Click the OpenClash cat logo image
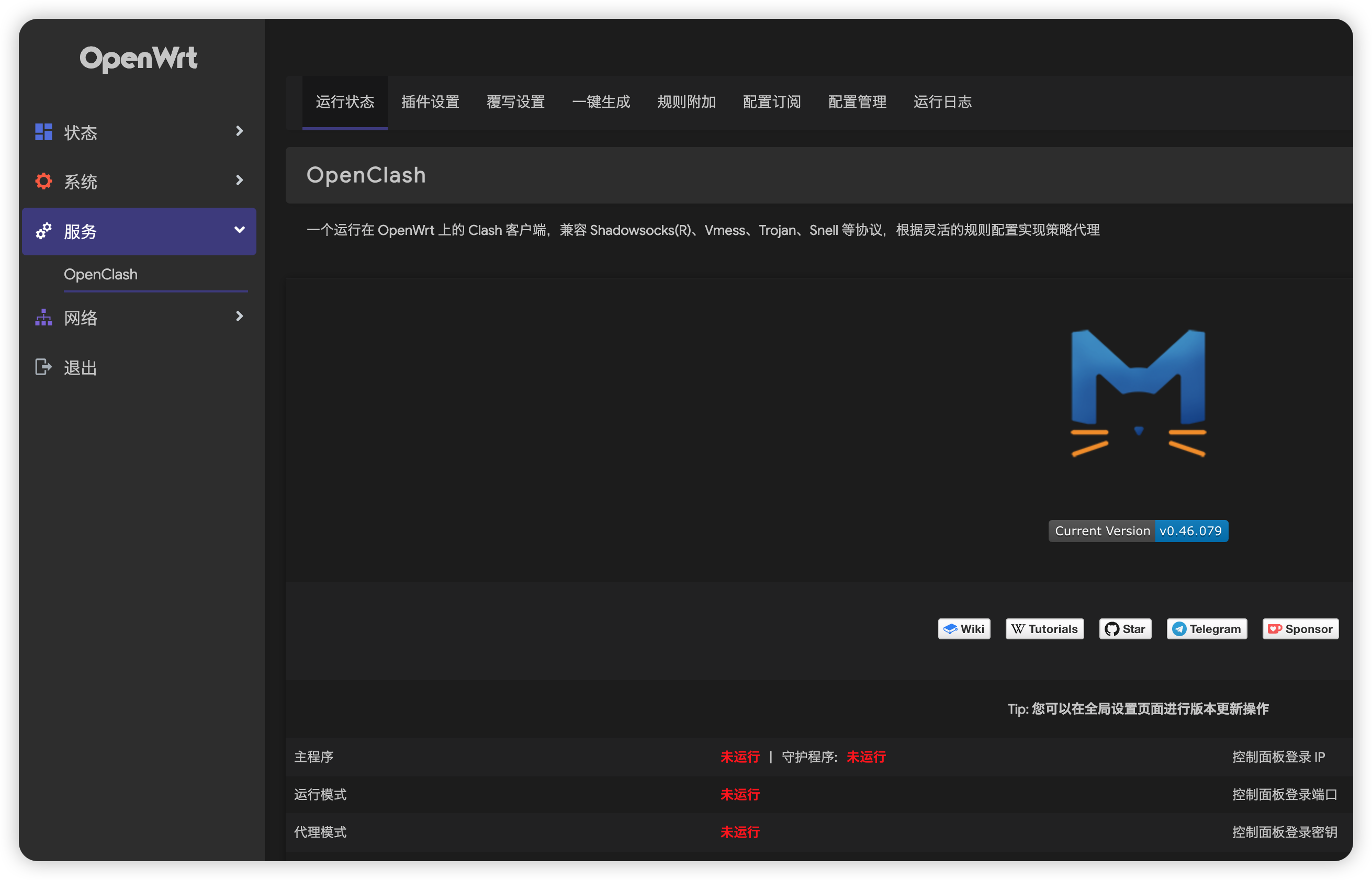Screen dimensions: 1372x880 (1138, 393)
